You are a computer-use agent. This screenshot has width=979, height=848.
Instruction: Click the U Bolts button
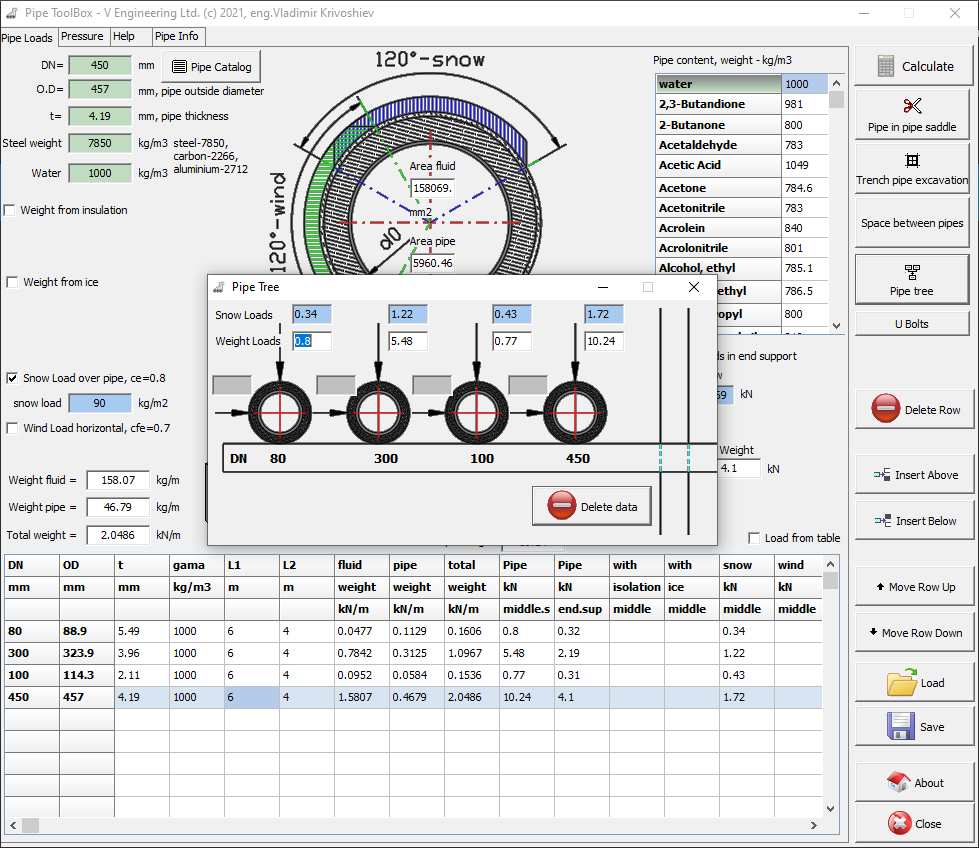(912, 324)
